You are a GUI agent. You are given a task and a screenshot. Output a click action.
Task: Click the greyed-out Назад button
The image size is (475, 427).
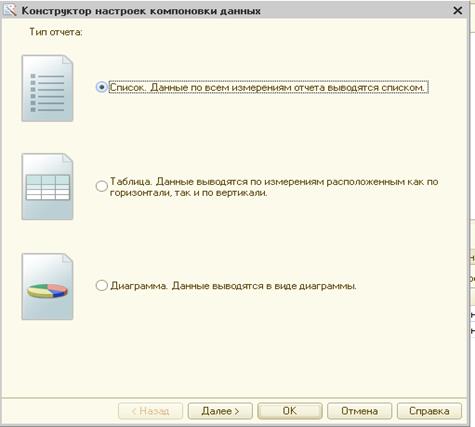tap(150, 411)
